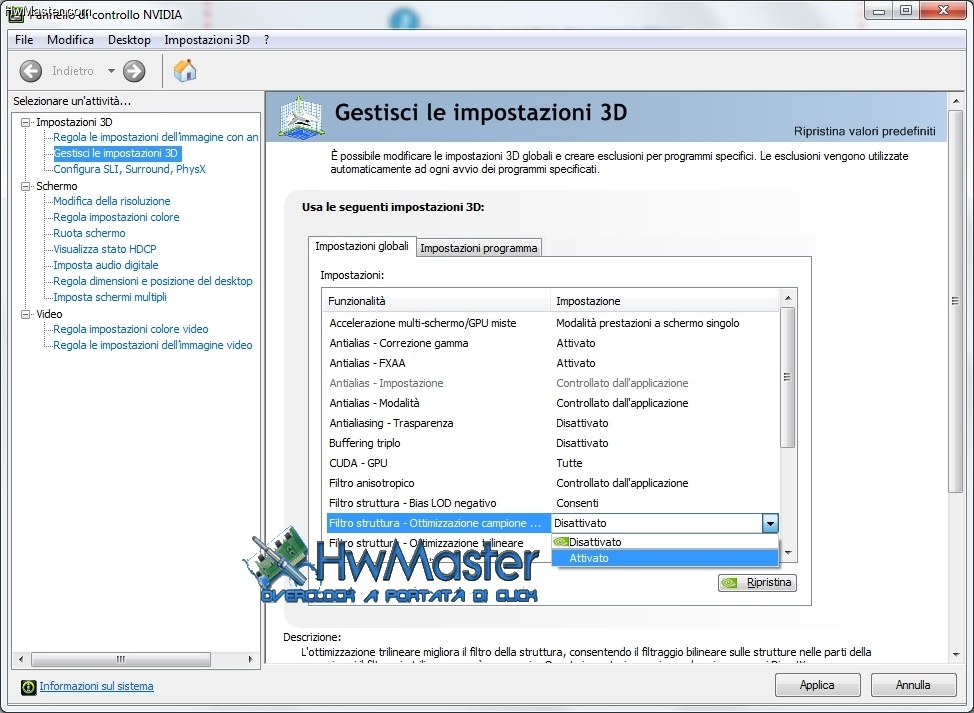Click task tree scrollbar left arrow
This screenshot has height=713, width=974.
[21, 659]
